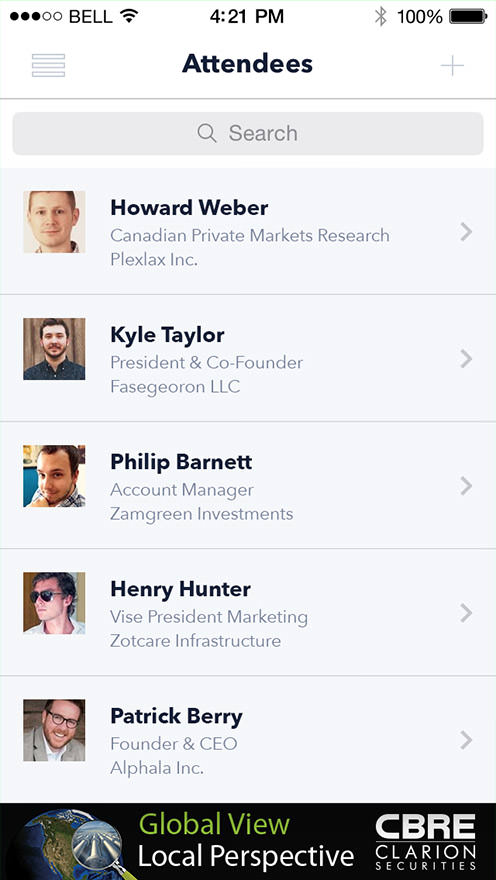Tap the plus icon to add attendee
496x880 pixels.
[452, 66]
